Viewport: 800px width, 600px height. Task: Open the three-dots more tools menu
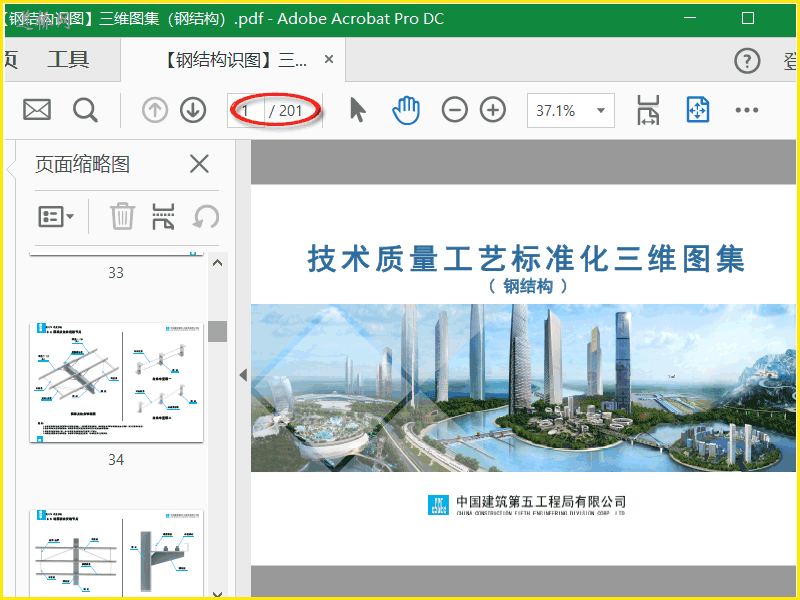(x=746, y=110)
